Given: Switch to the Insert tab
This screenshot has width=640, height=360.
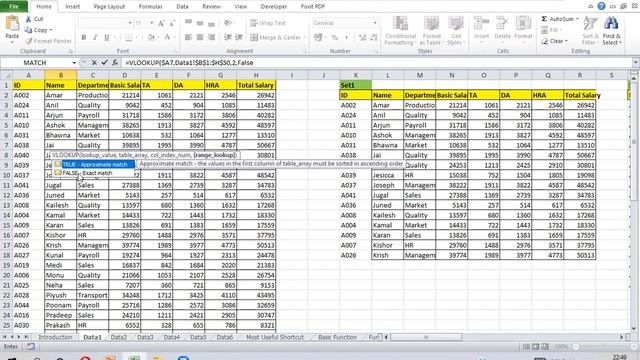Looking at the screenshot, I should [x=73, y=7].
